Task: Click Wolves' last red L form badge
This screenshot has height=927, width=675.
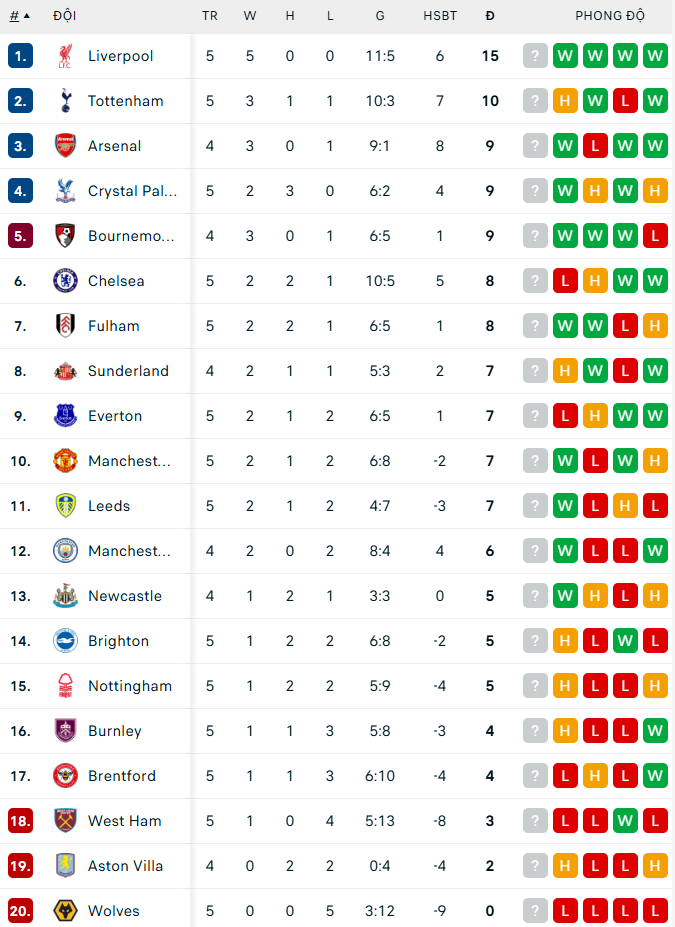Action: (x=655, y=910)
